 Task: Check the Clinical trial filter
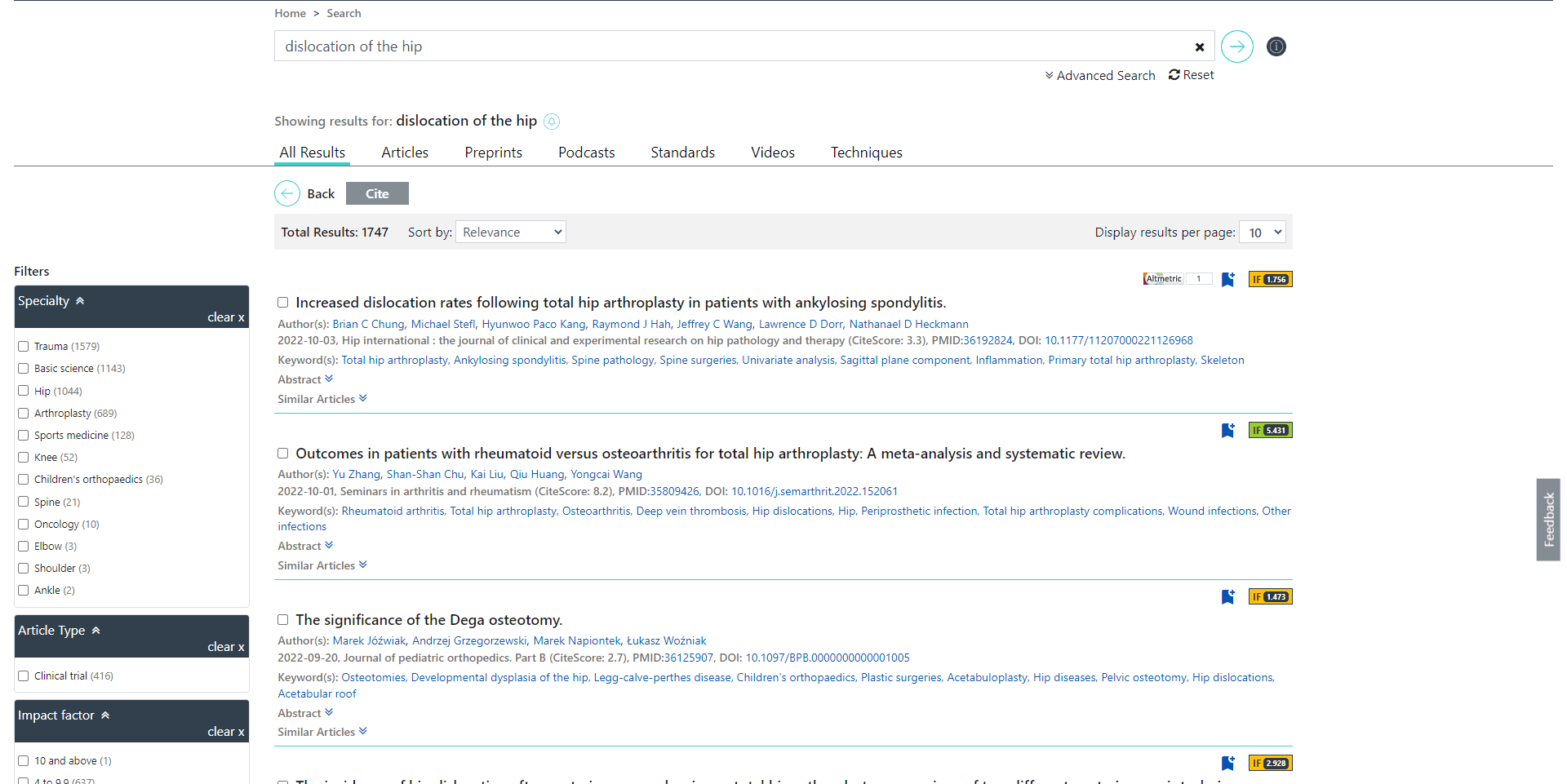click(24, 676)
